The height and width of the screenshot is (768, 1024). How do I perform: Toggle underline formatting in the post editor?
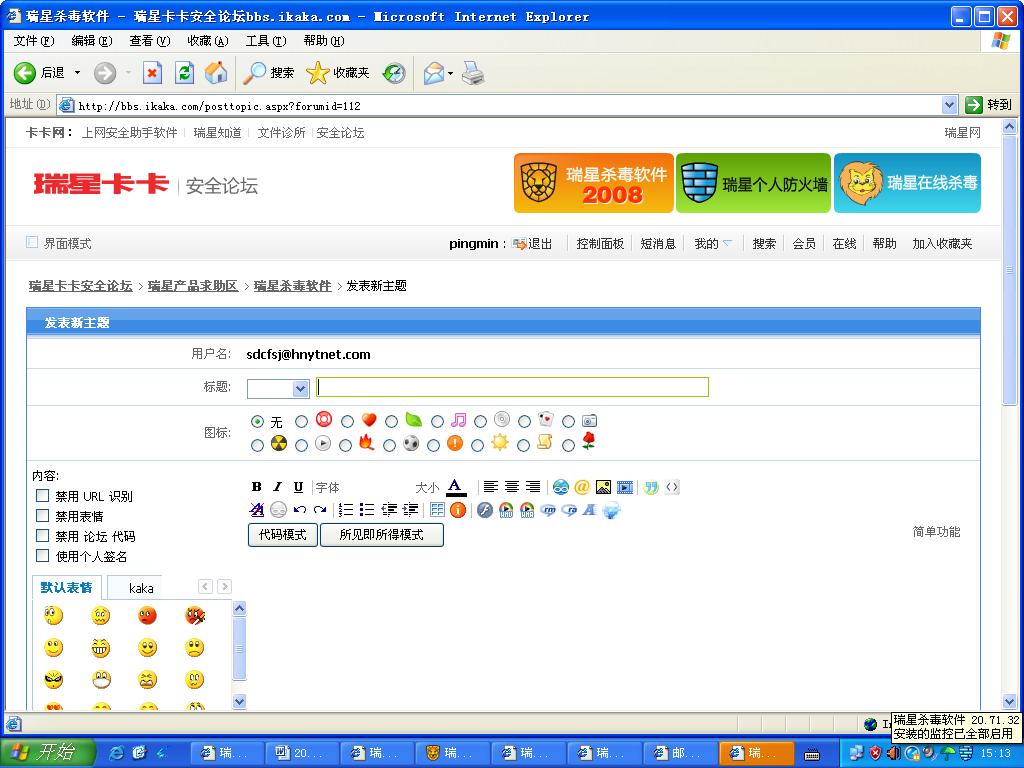coord(298,487)
